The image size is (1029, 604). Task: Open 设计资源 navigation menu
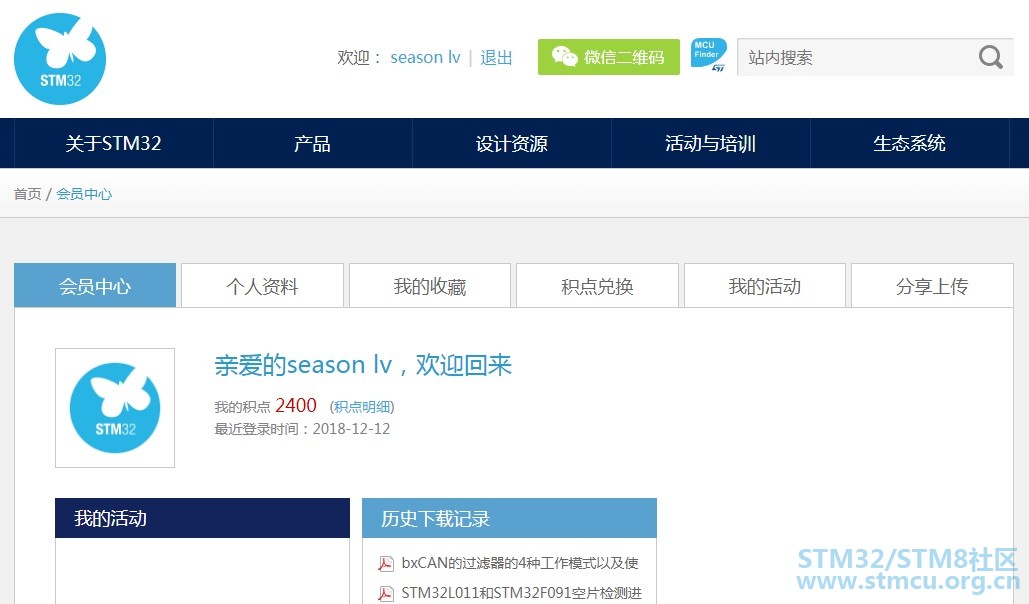[511, 143]
